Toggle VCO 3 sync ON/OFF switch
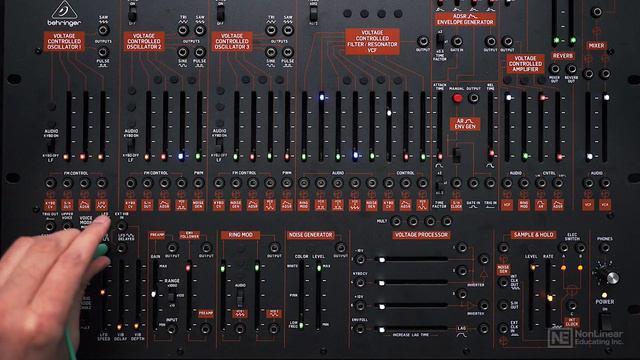This screenshot has height=360, width=640. tap(220, 14)
